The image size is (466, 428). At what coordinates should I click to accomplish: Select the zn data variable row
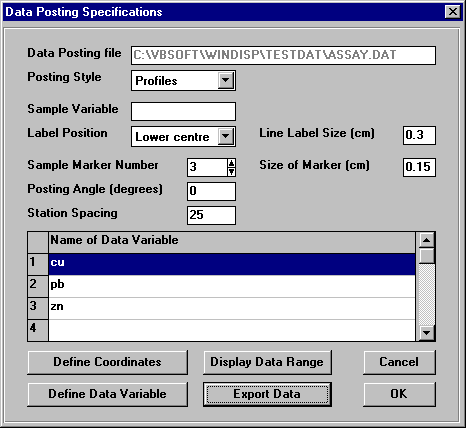click(x=232, y=308)
